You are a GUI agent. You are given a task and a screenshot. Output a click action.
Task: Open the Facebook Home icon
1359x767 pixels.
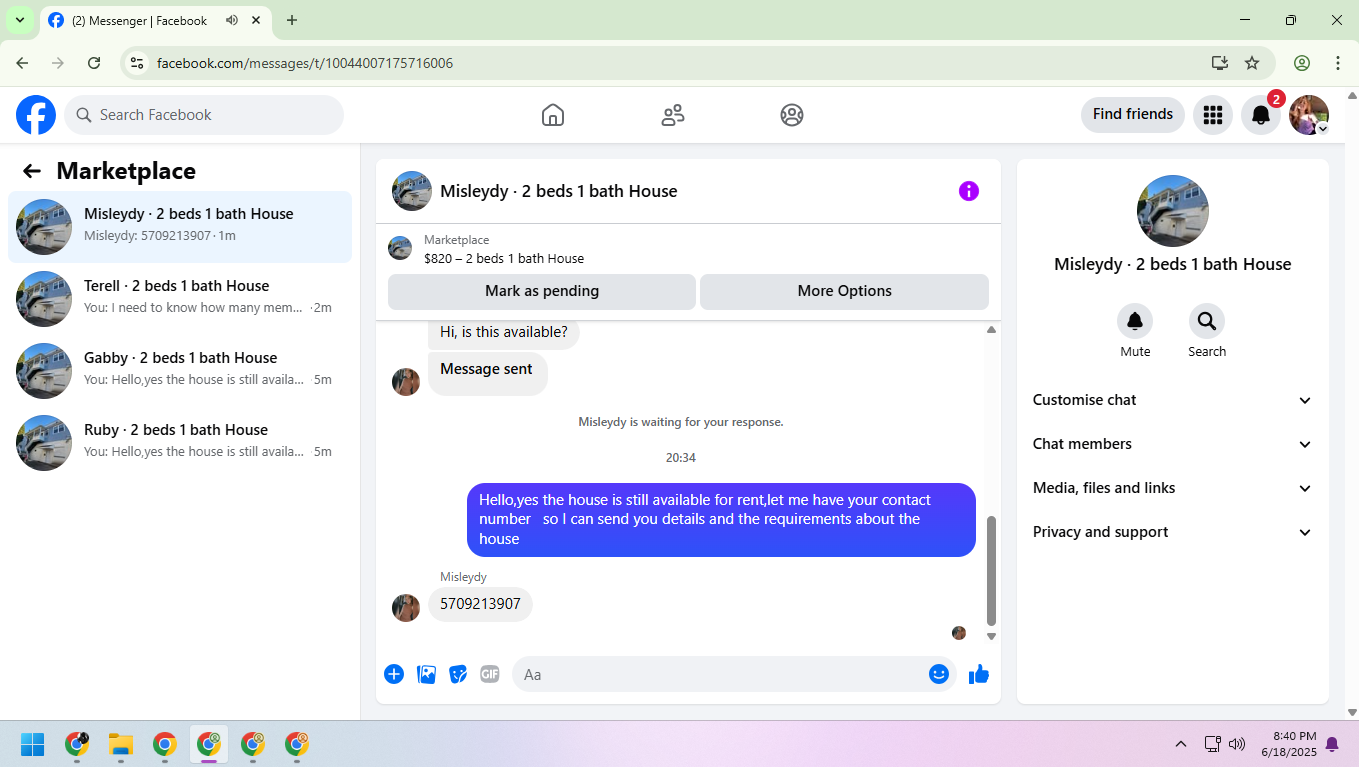(553, 115)
